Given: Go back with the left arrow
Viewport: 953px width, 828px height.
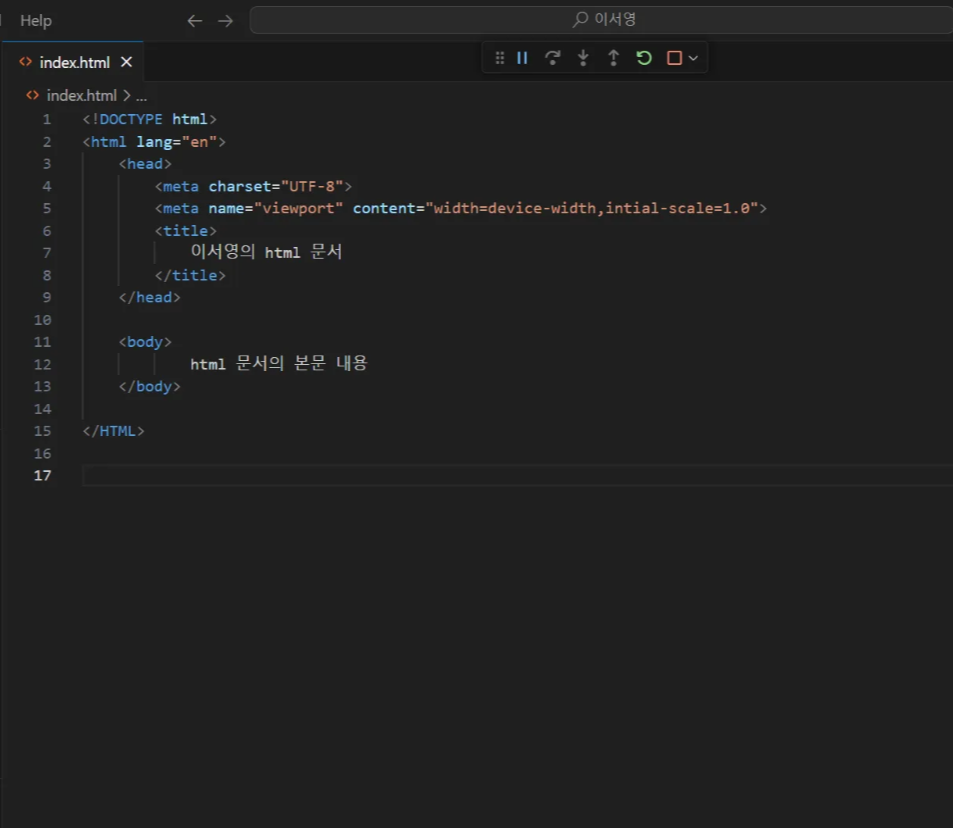Looking at the screenshot, I should (194, 21).
